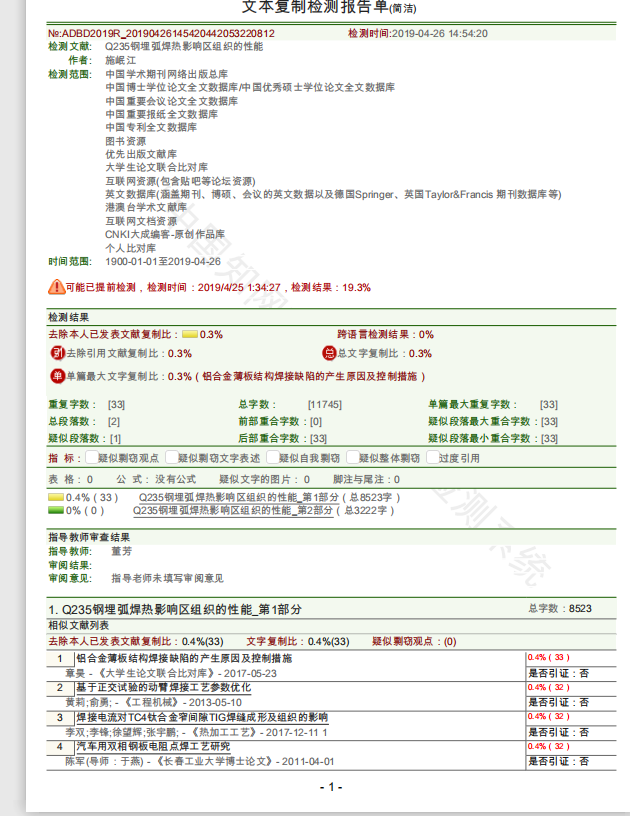
Task: Click early detection warning text with 19.3%
Action: (x=218, y=287)
